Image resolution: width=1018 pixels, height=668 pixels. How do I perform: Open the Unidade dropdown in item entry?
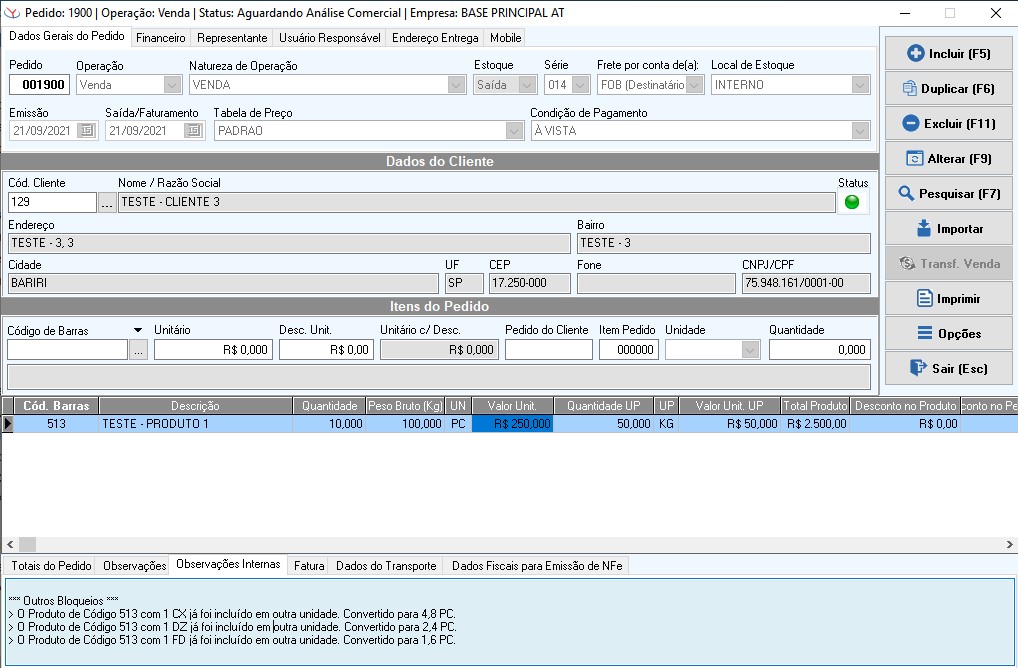[750, 350]
